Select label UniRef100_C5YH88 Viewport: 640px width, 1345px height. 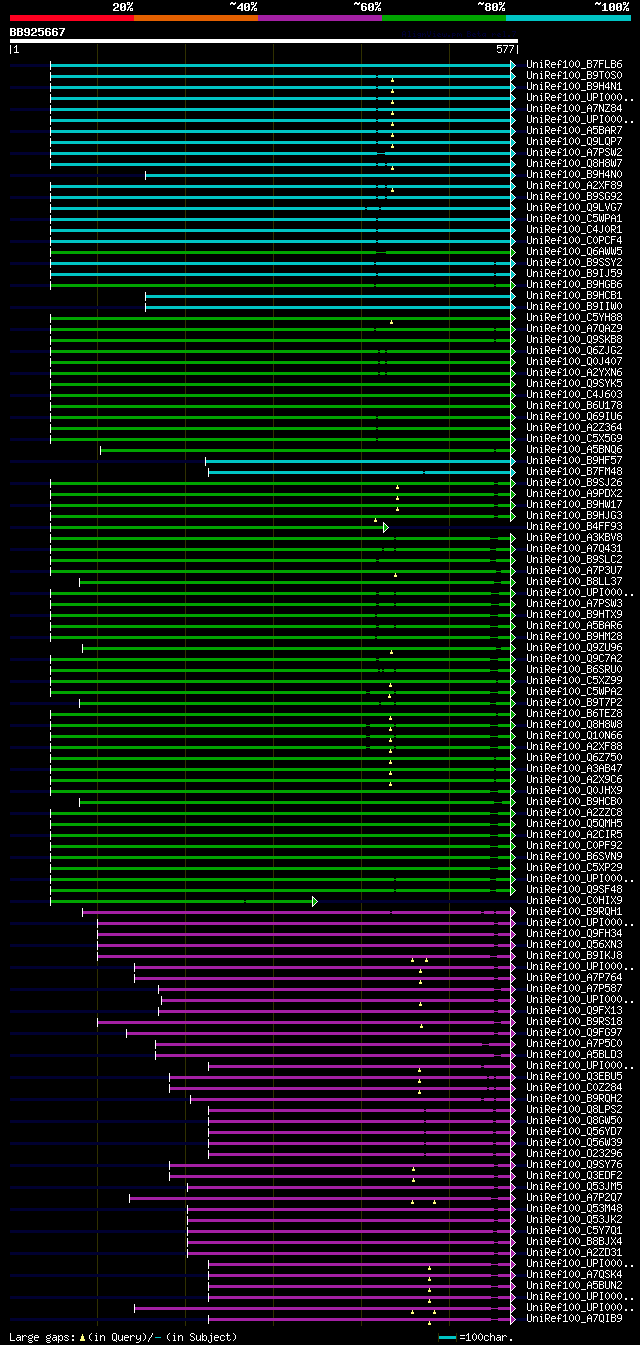coord(574,317)
